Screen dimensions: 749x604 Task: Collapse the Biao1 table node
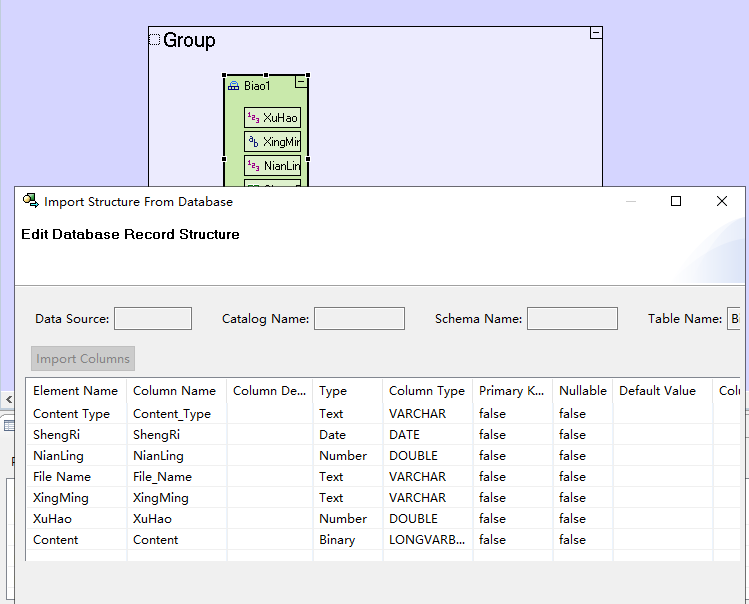coord(300,82)
